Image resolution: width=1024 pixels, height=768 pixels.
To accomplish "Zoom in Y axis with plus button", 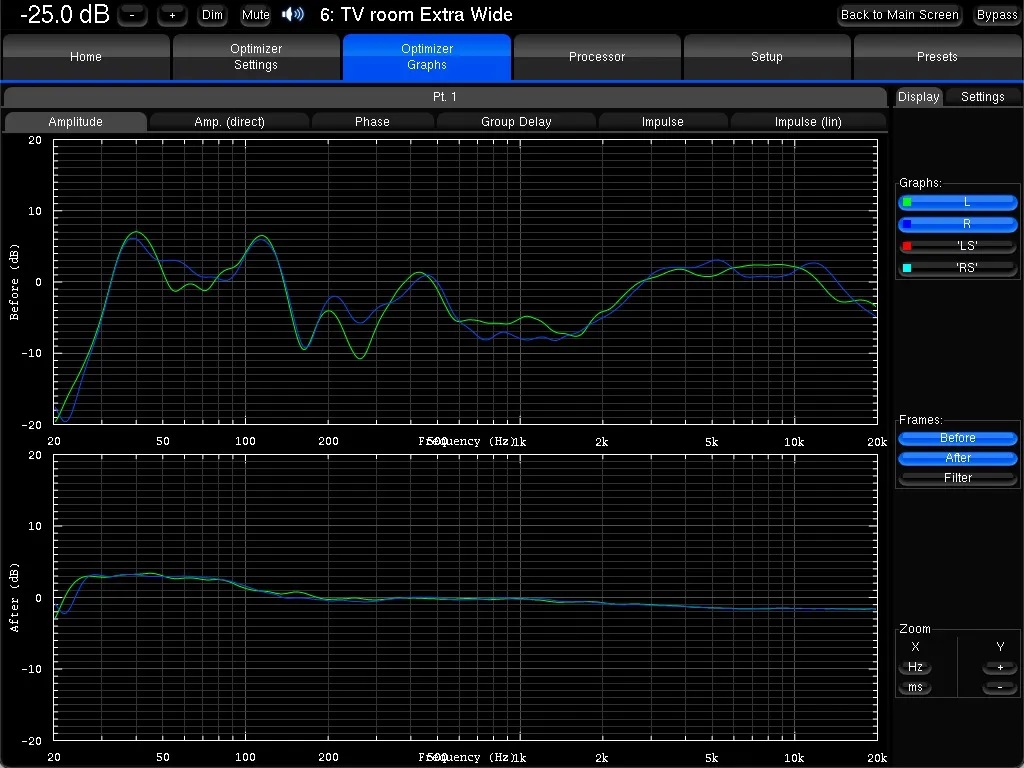I will point(999,667).
